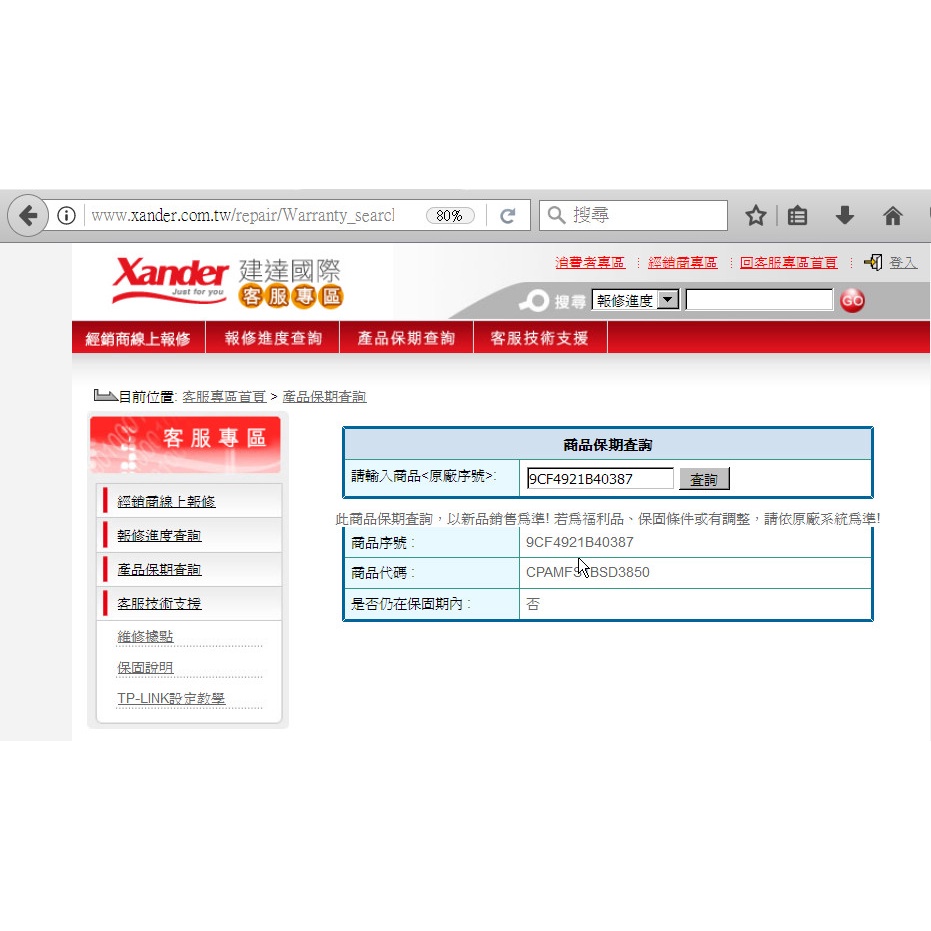Click the bookmark star icon
The image size is (931, 931).
(x=756, y=216)
